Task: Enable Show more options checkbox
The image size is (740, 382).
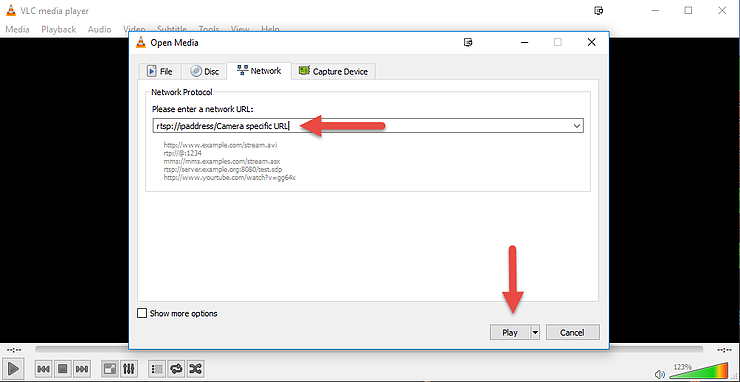Action: [142, 313]
